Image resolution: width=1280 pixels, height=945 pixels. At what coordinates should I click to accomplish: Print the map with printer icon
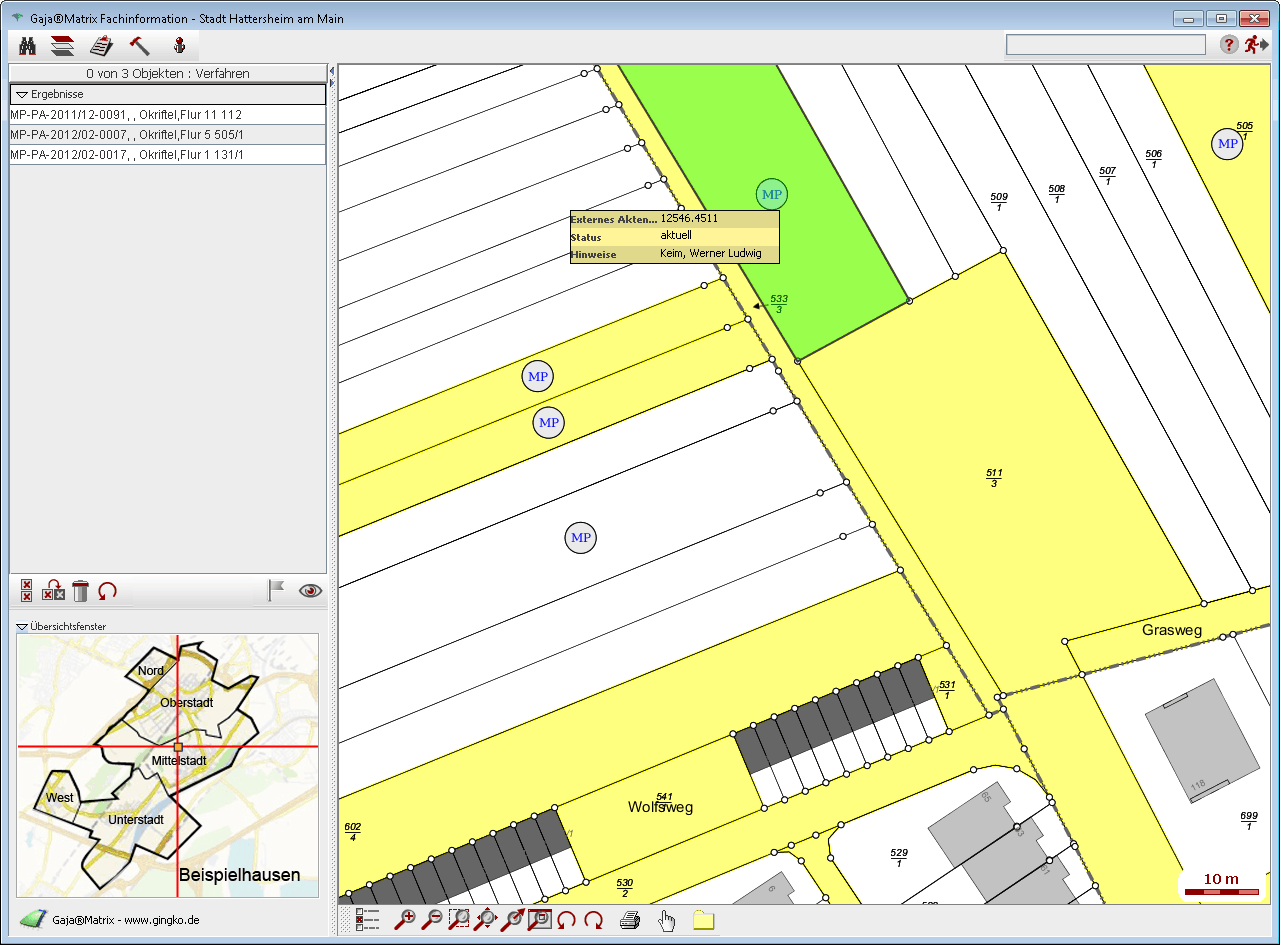point(630,920)
